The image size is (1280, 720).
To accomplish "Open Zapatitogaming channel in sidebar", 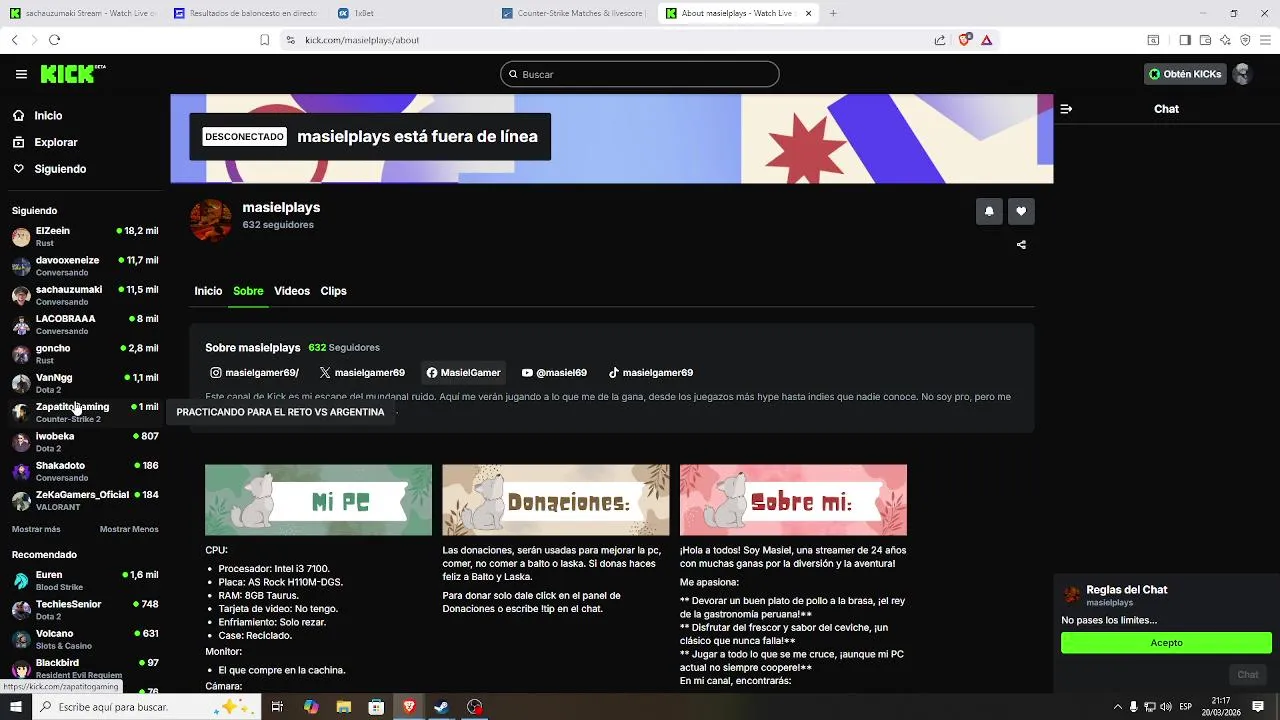I will [x=85, y=412].
